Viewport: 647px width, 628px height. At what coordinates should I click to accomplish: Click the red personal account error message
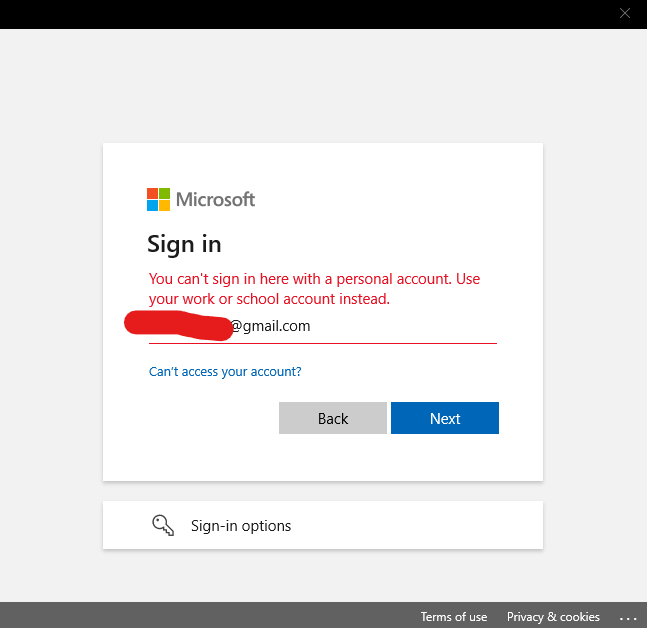[x=314, y=289]
